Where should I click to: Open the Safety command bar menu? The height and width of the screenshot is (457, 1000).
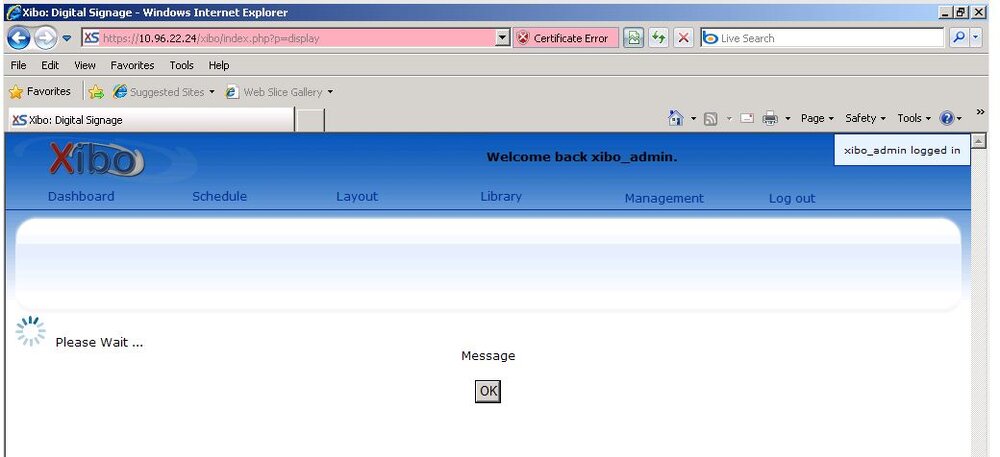[865, 119]
